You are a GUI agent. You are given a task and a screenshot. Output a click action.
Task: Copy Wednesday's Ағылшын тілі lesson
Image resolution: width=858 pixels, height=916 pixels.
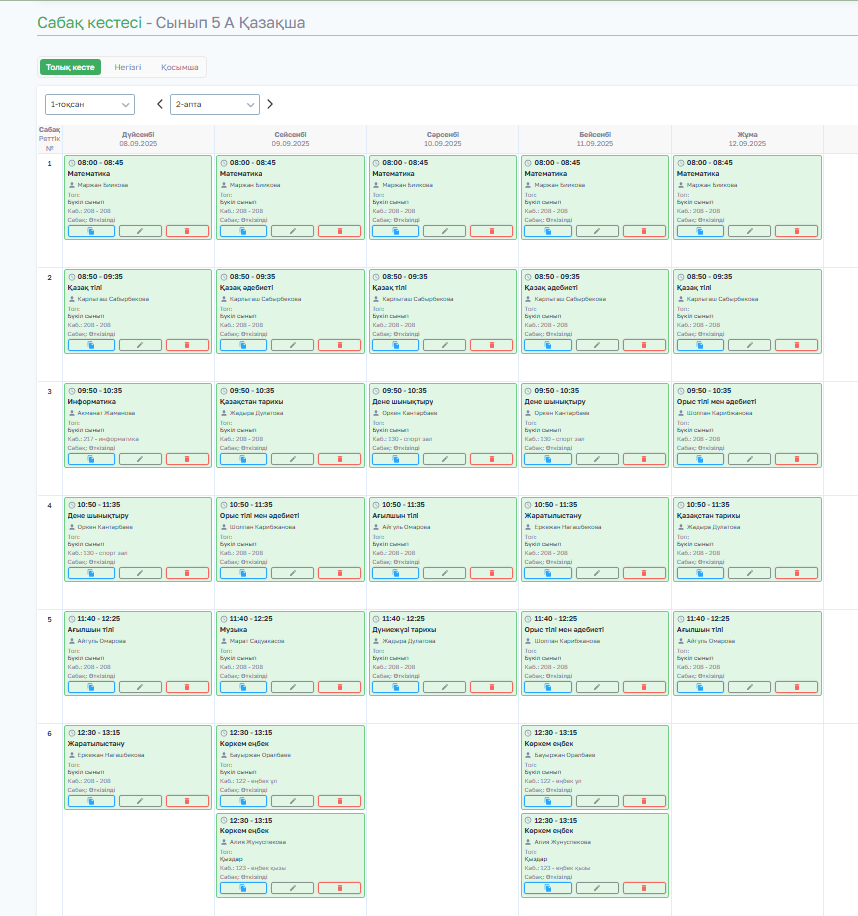pos(395,573)
